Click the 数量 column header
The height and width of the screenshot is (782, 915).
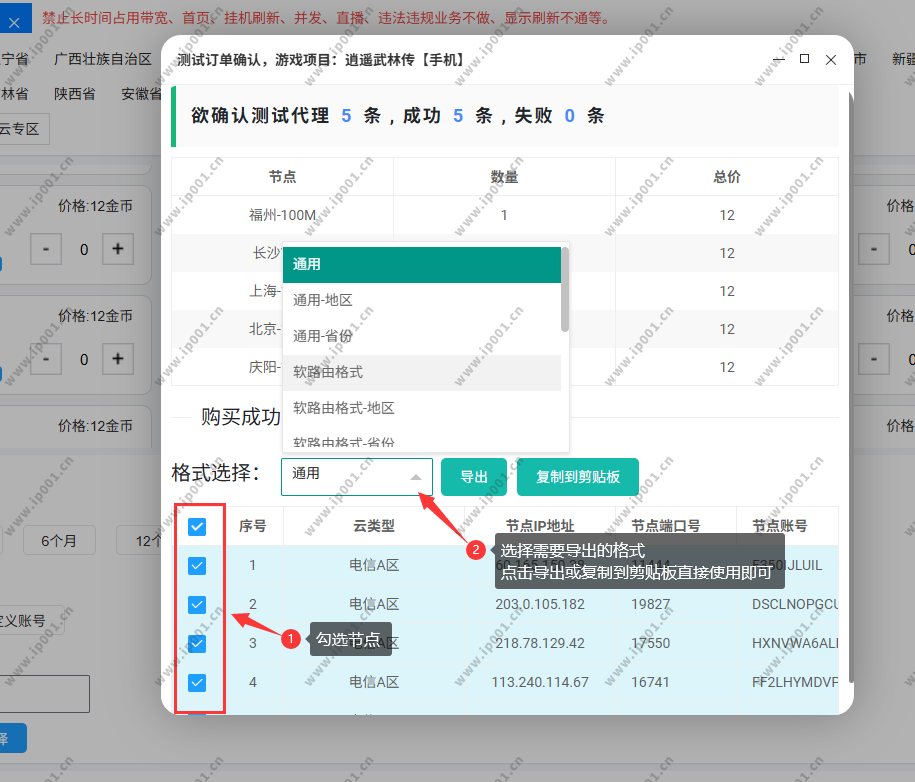tap(504, 177)
